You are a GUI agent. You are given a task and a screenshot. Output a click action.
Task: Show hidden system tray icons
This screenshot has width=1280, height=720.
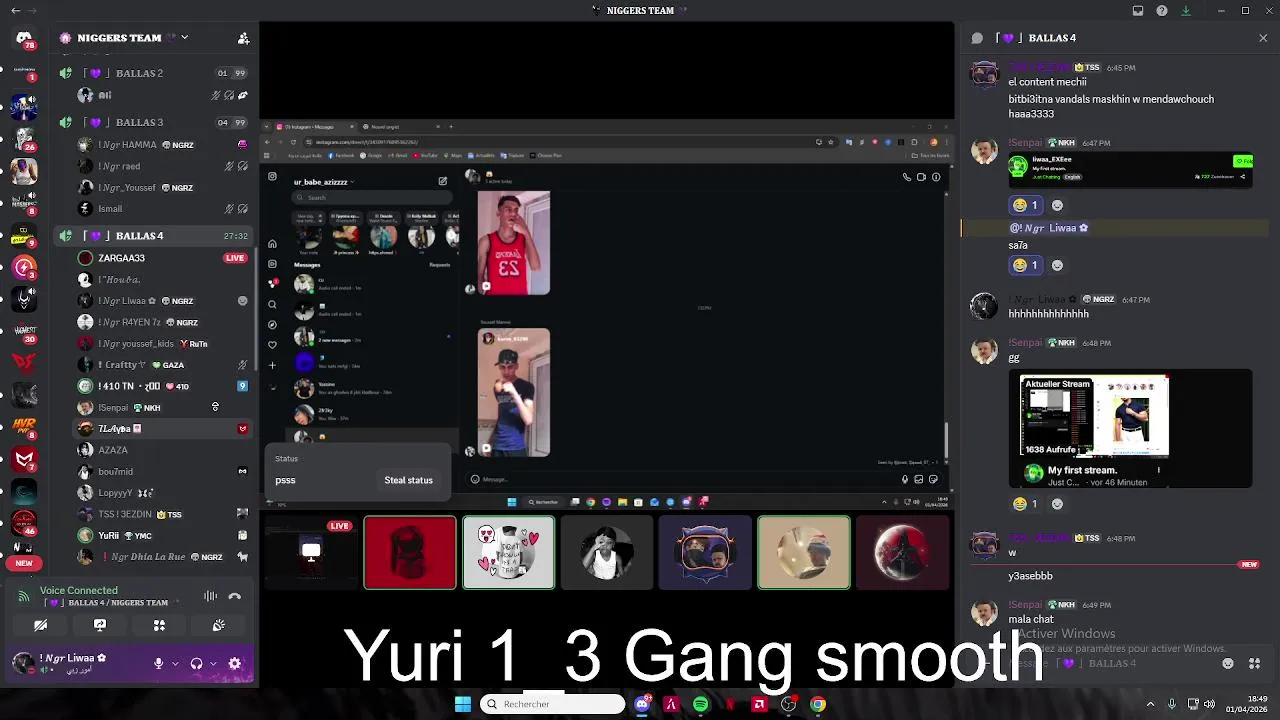tap(1150, 704)
